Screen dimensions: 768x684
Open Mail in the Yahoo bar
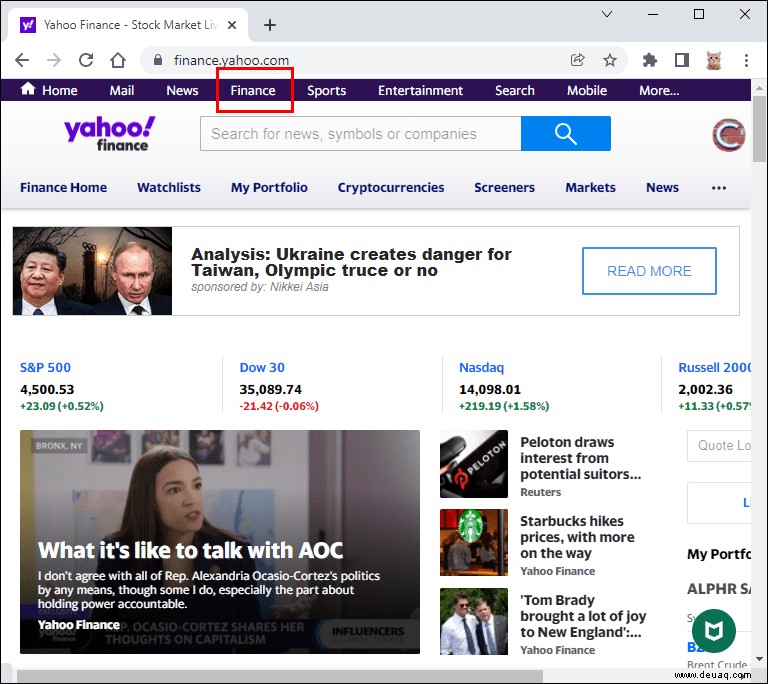pos(121,91)
